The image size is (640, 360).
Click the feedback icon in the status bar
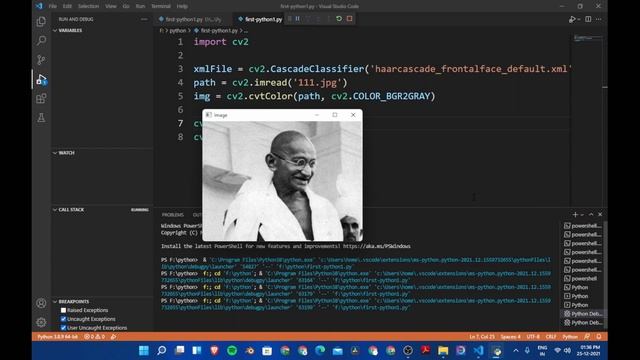tap(587, 337)
